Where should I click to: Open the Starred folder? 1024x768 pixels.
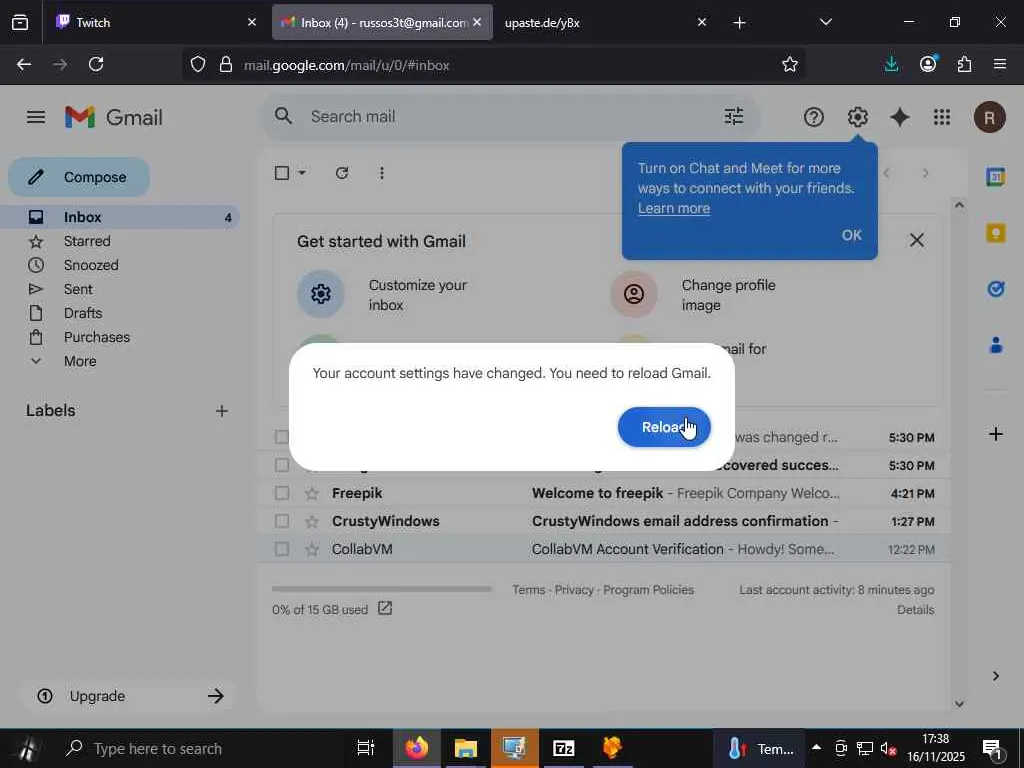pos(87,241)
